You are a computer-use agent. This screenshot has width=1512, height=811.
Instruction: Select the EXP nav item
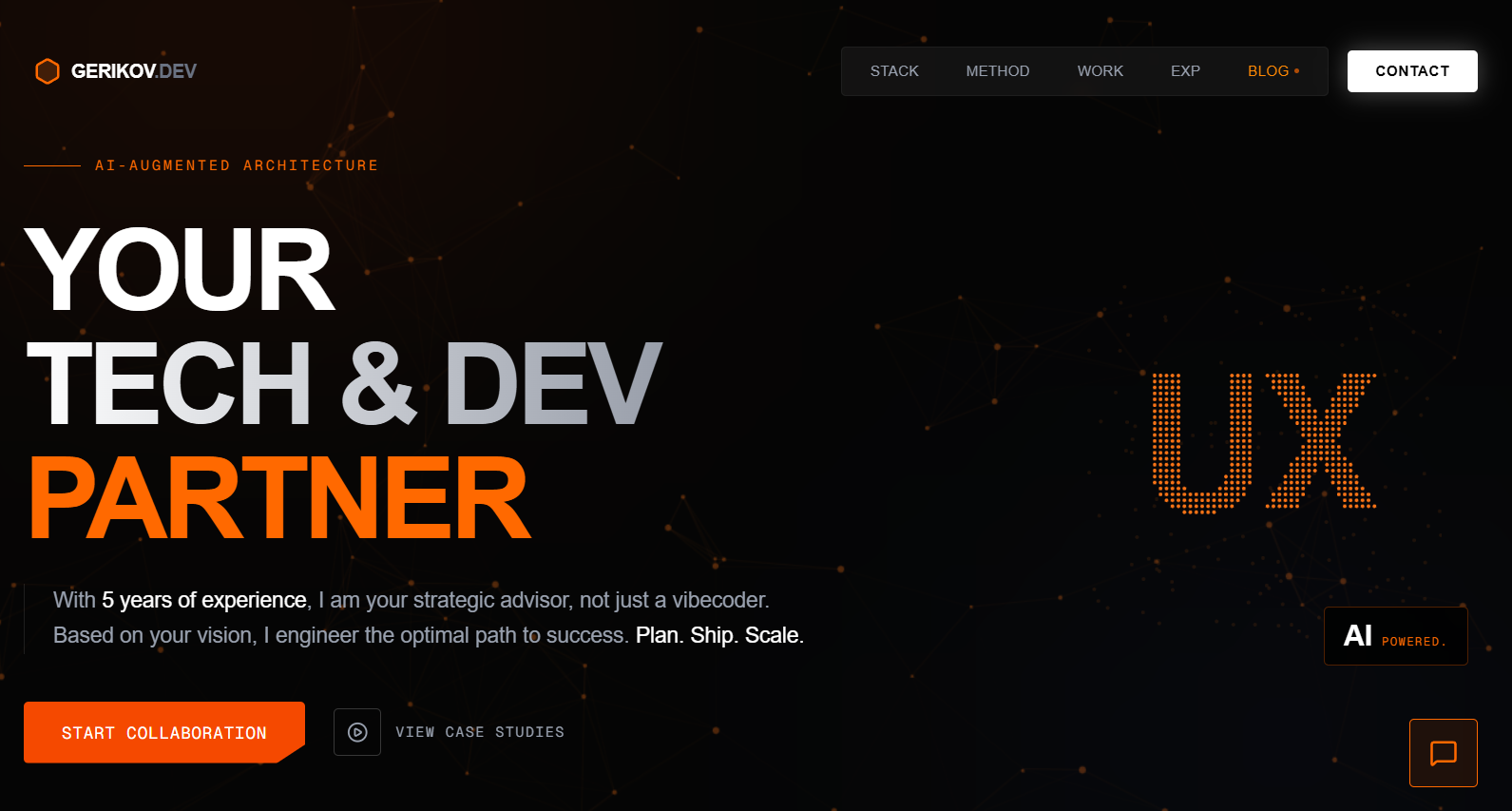click(1185, 71)
